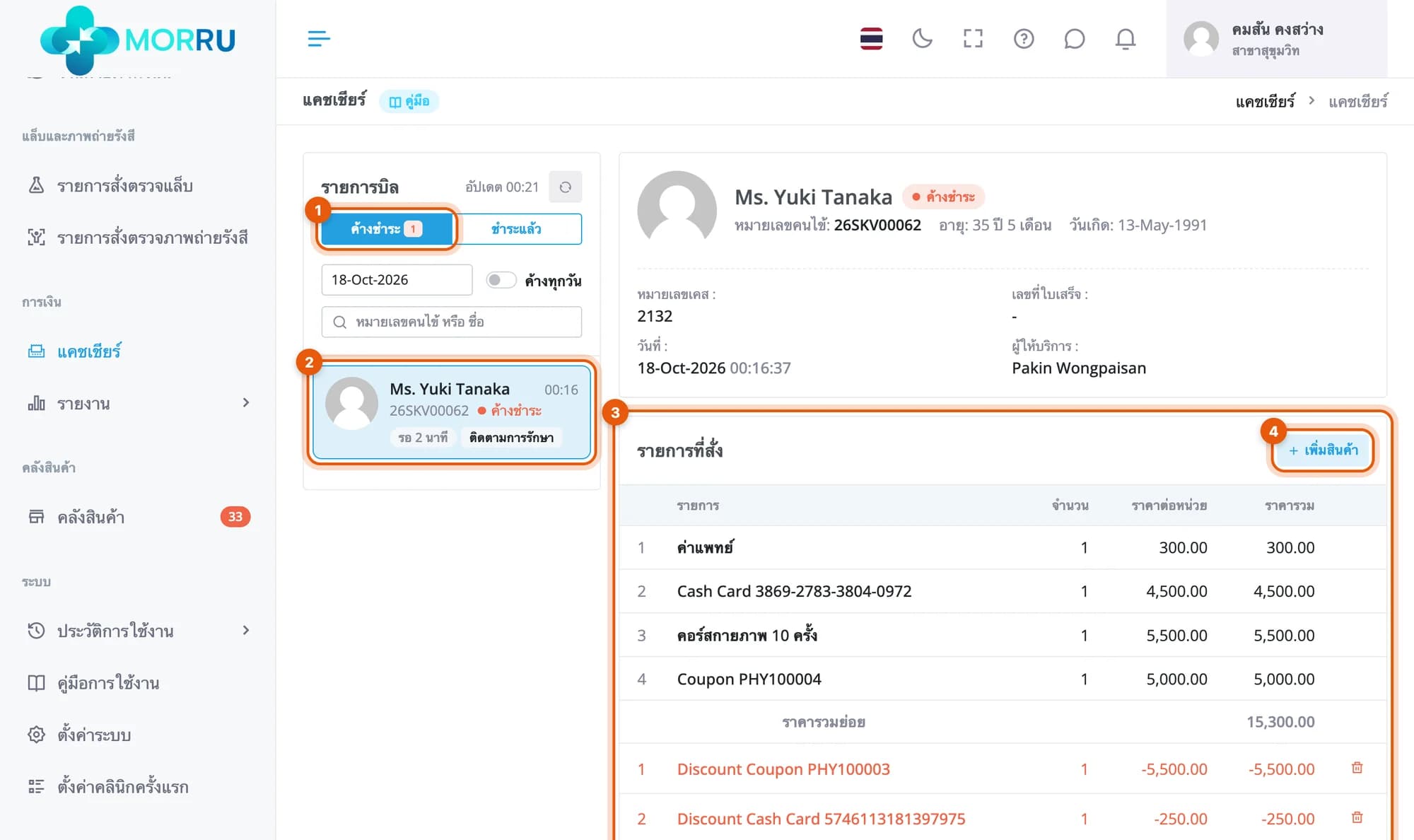
Task: Open the Thai flag language selector
Action: (x=871, y=38)
